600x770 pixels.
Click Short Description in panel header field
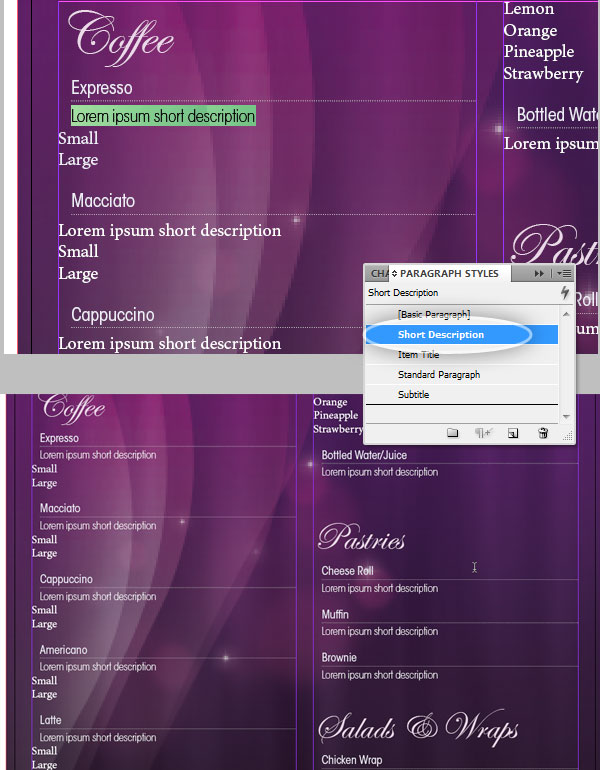pyautogui.click(x=403, y=293)
